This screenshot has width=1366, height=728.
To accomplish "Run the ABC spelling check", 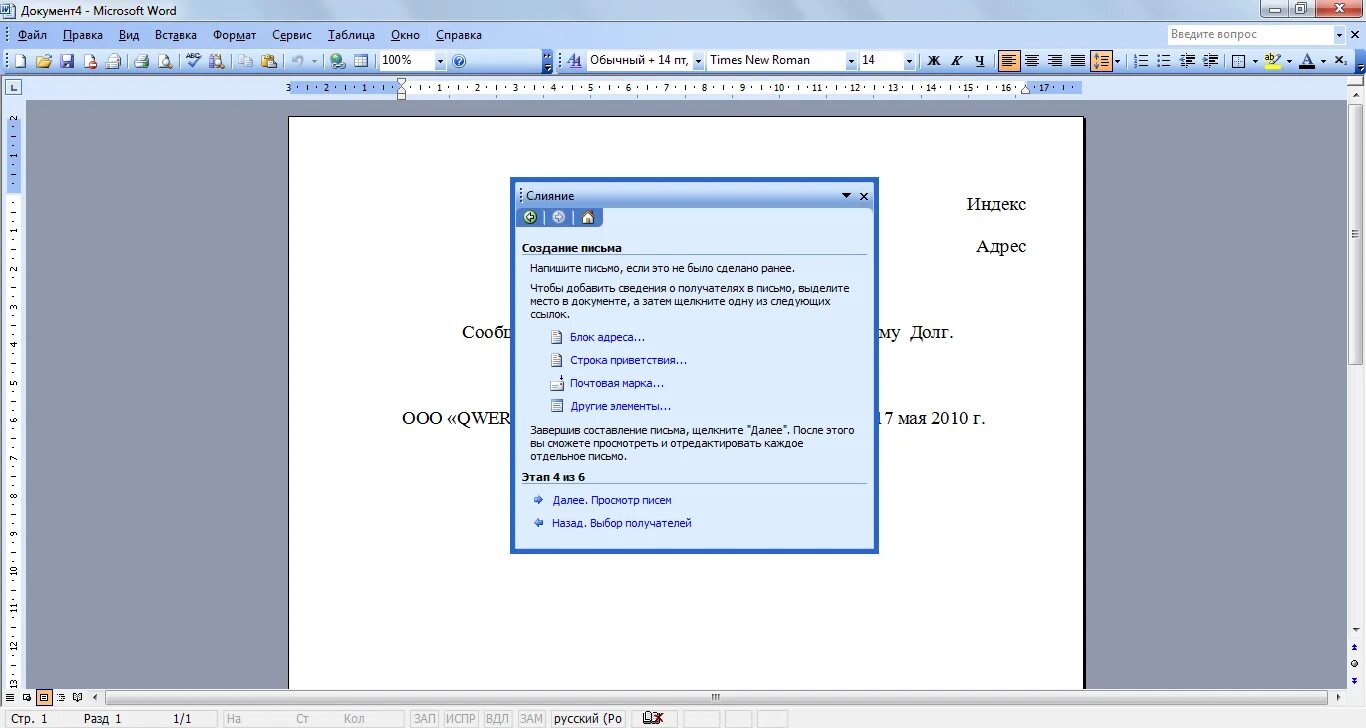I will pos(194,61).
